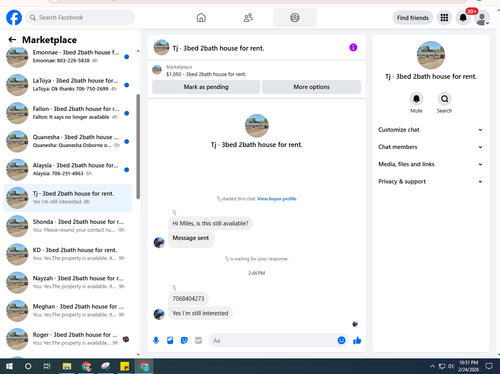Select Tj conversation in the list
This screenshot has width=500, height=374.
coord(68,198)
